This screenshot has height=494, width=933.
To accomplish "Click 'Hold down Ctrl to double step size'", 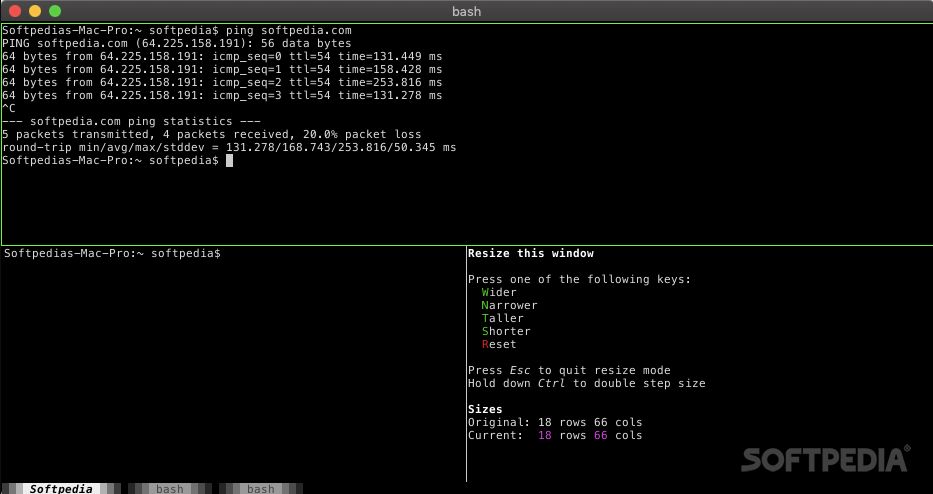I will pos(587,384).
